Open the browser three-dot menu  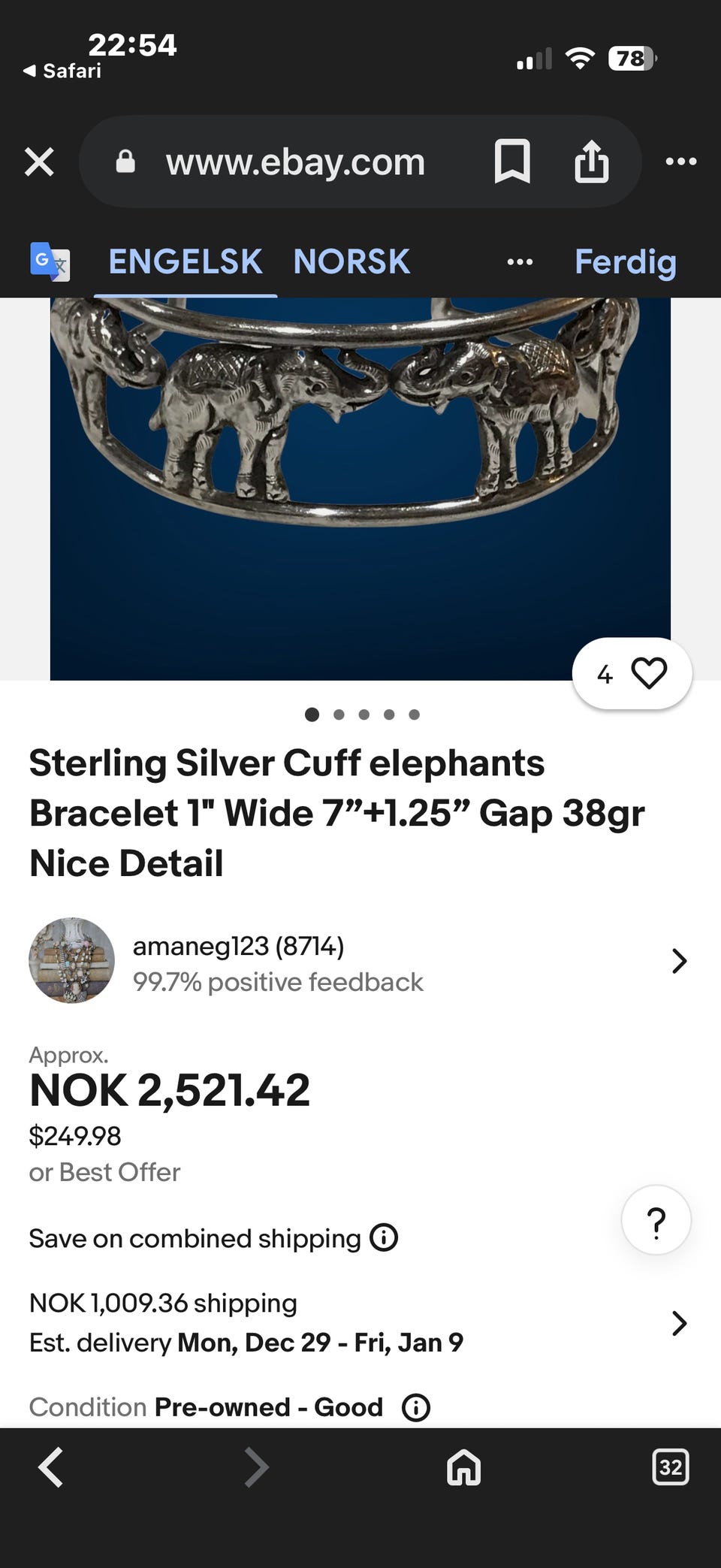[x=681, y=161]
